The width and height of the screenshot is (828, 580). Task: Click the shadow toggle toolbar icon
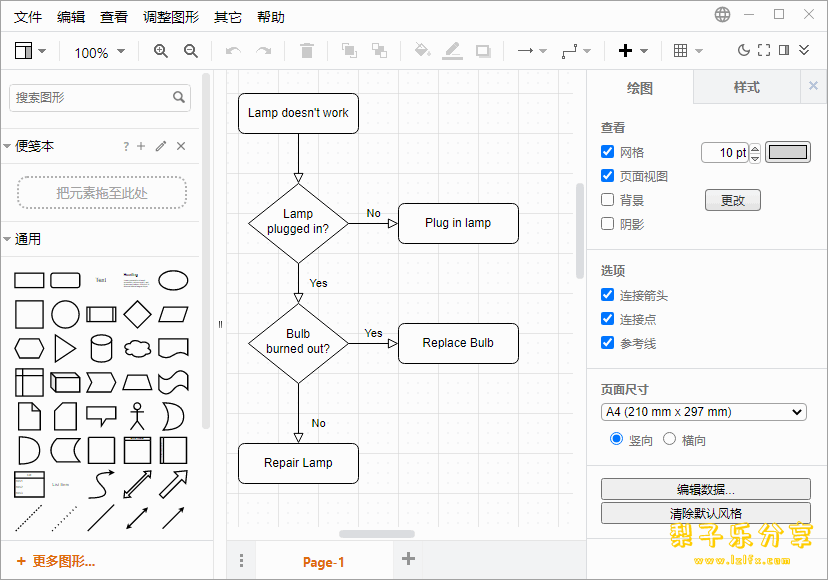click(x=483, y=51)
